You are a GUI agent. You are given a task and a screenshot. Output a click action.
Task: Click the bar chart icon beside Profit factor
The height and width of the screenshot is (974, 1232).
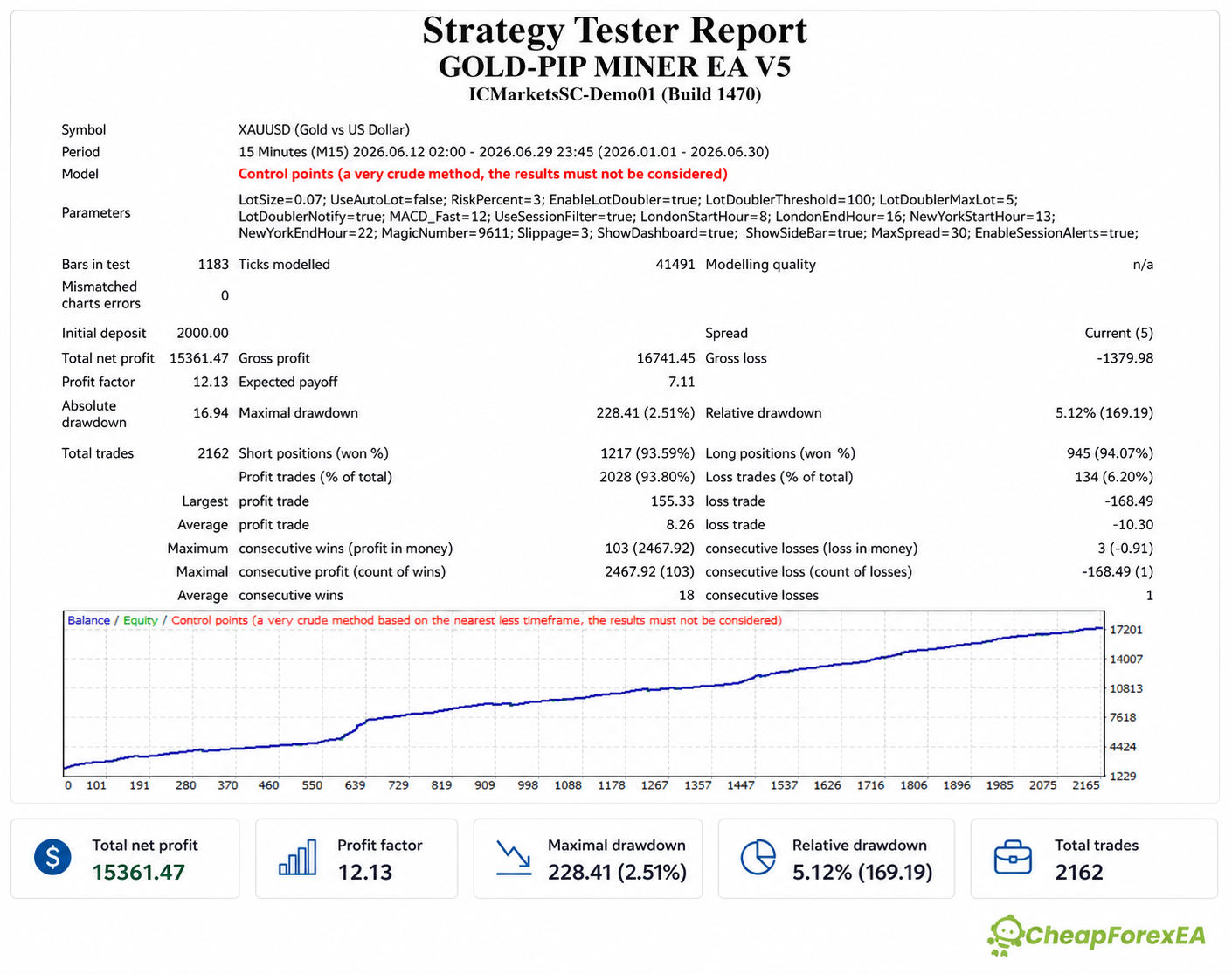click(x=297, y=858)
